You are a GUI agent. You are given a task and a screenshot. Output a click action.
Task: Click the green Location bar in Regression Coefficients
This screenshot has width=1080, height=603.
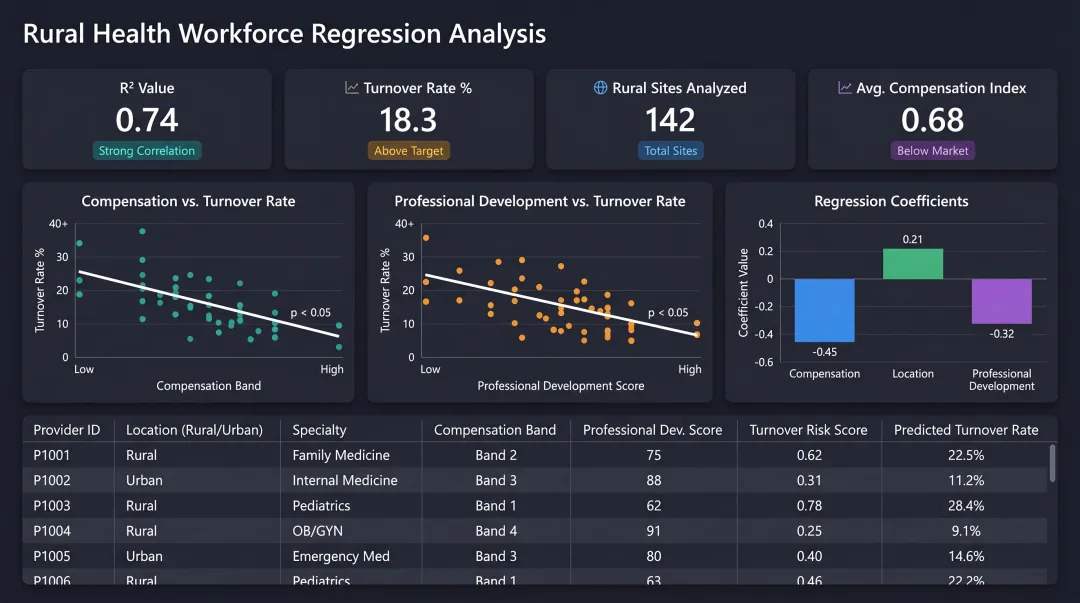(912, 262)
